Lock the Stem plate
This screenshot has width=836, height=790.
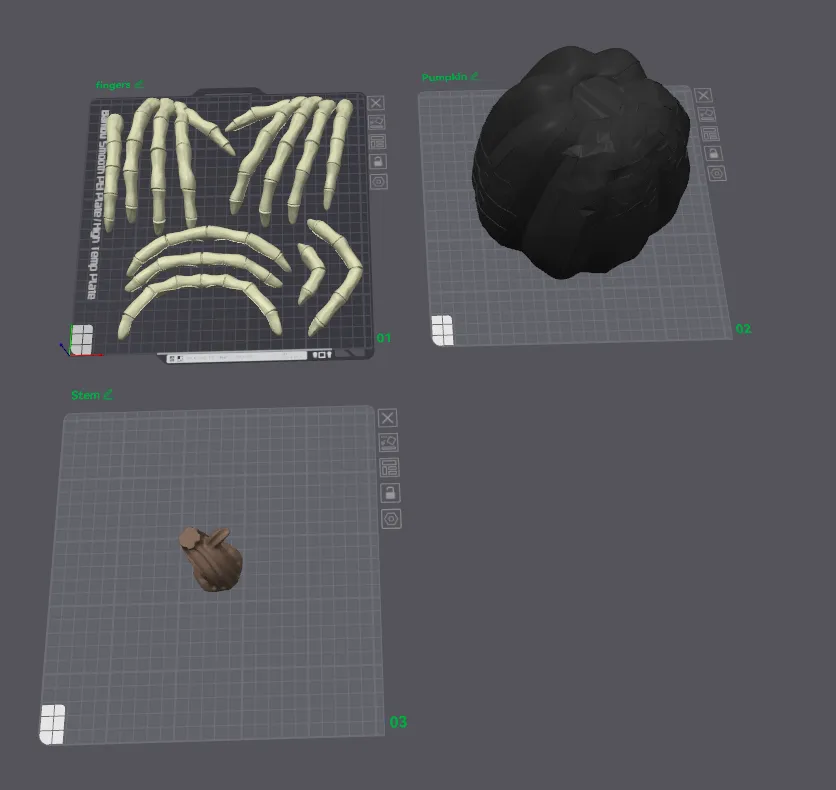391,492
